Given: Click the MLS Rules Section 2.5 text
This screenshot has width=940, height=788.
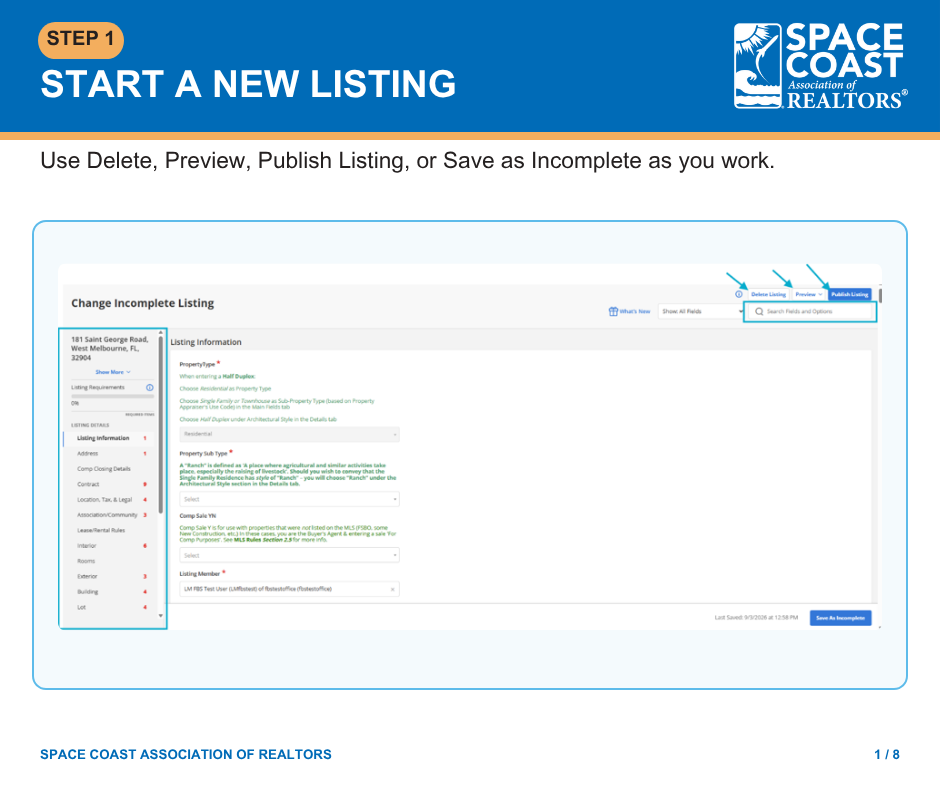Looking at the screenshot, I should click(263, 540).
